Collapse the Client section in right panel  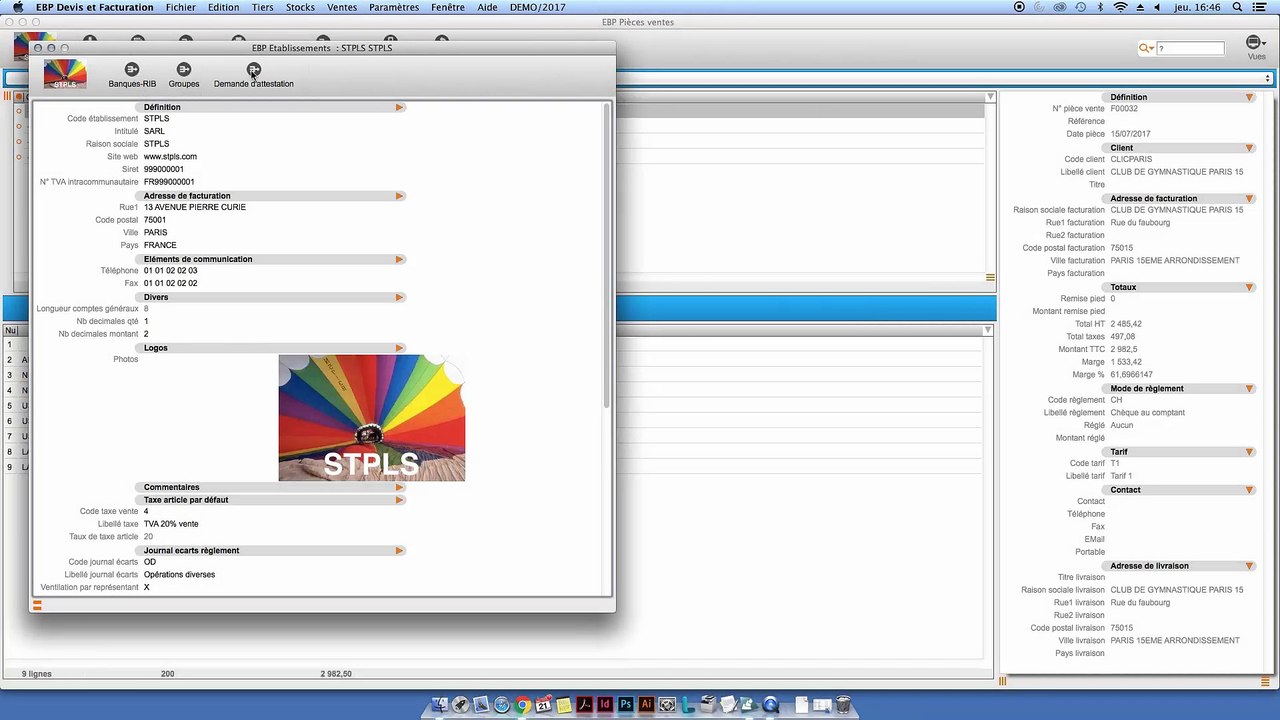1249,148
